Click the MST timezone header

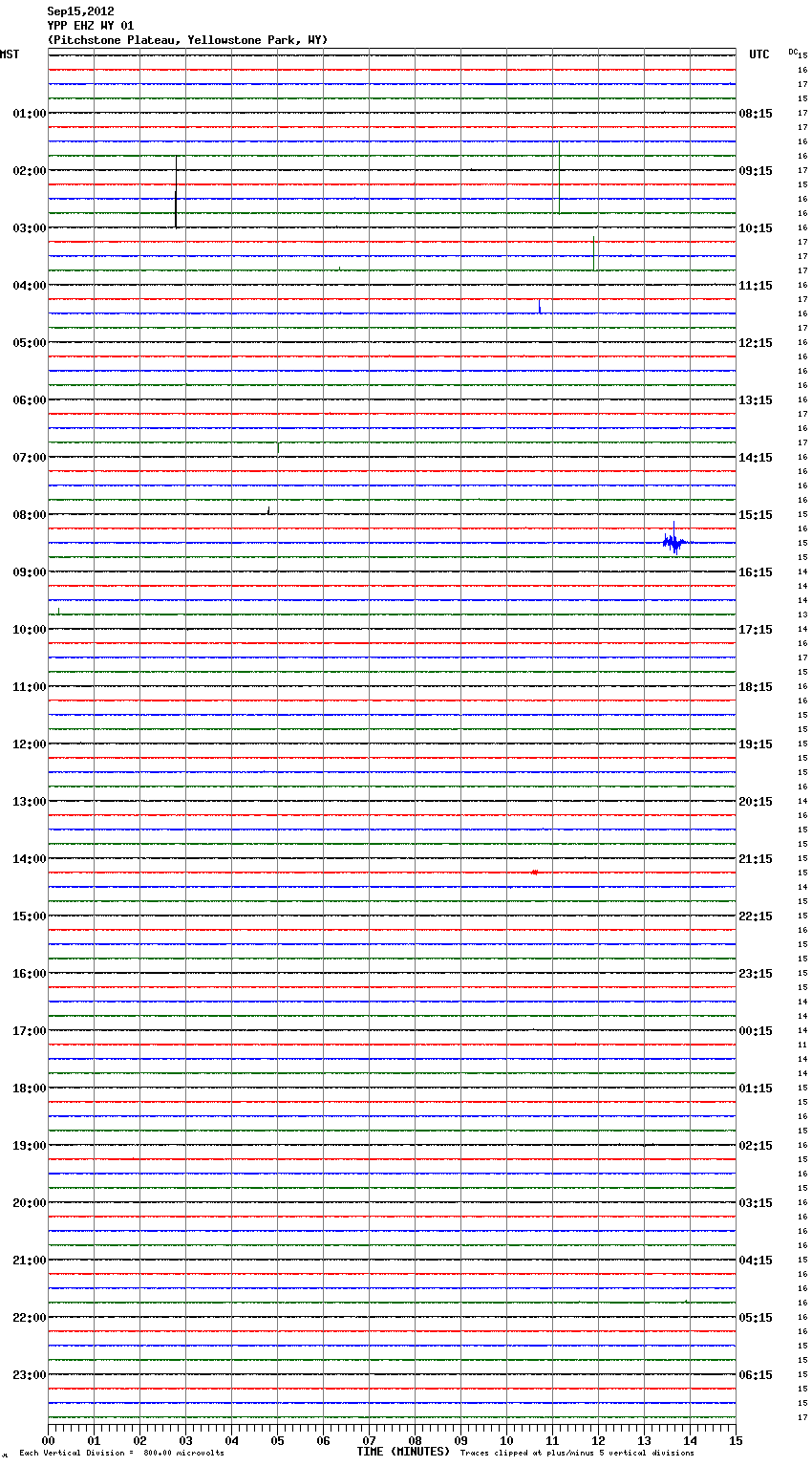point(10,54)
